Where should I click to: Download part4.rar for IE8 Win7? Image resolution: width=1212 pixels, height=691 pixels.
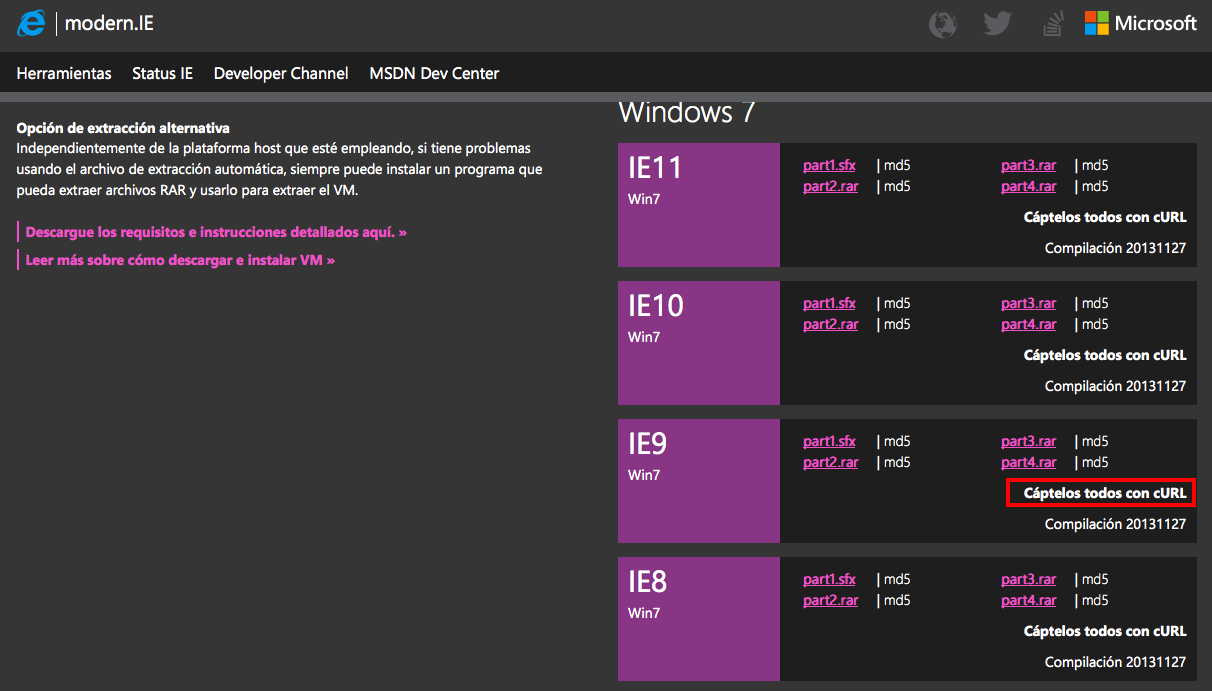point(1028,600)
